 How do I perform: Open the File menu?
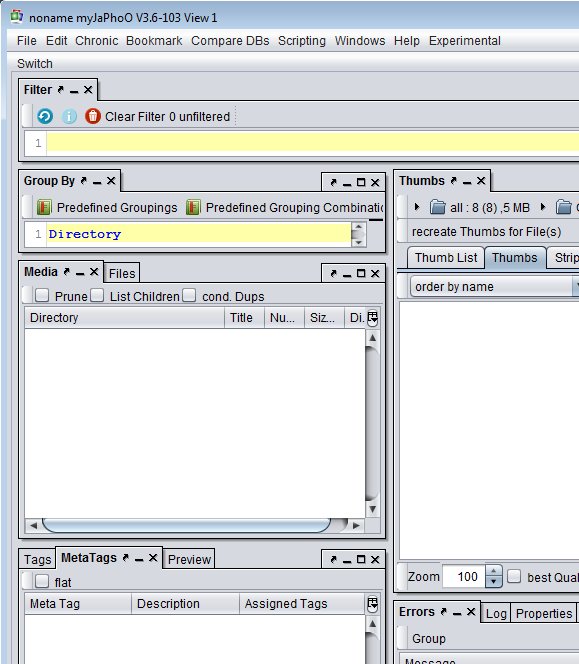click(27, 41)
